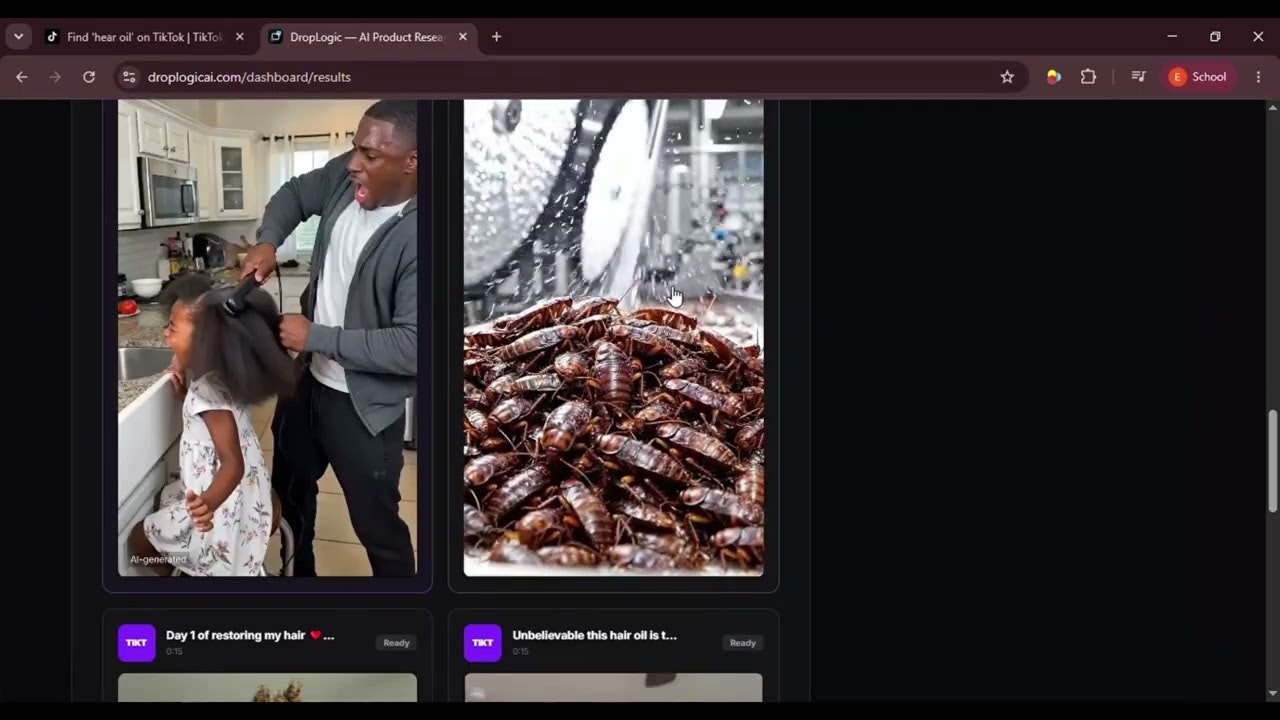Click the TIKT badge beside Unbelievable hair oil

(x=483, y=643)
